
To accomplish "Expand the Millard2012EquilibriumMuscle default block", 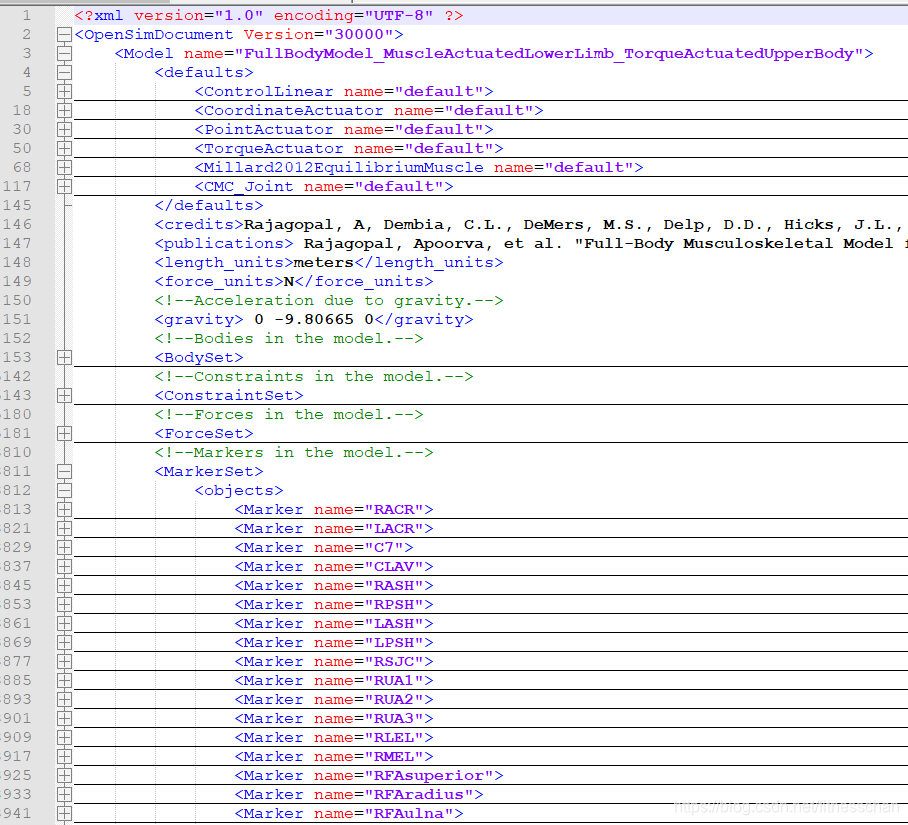I will click(64, 168).
